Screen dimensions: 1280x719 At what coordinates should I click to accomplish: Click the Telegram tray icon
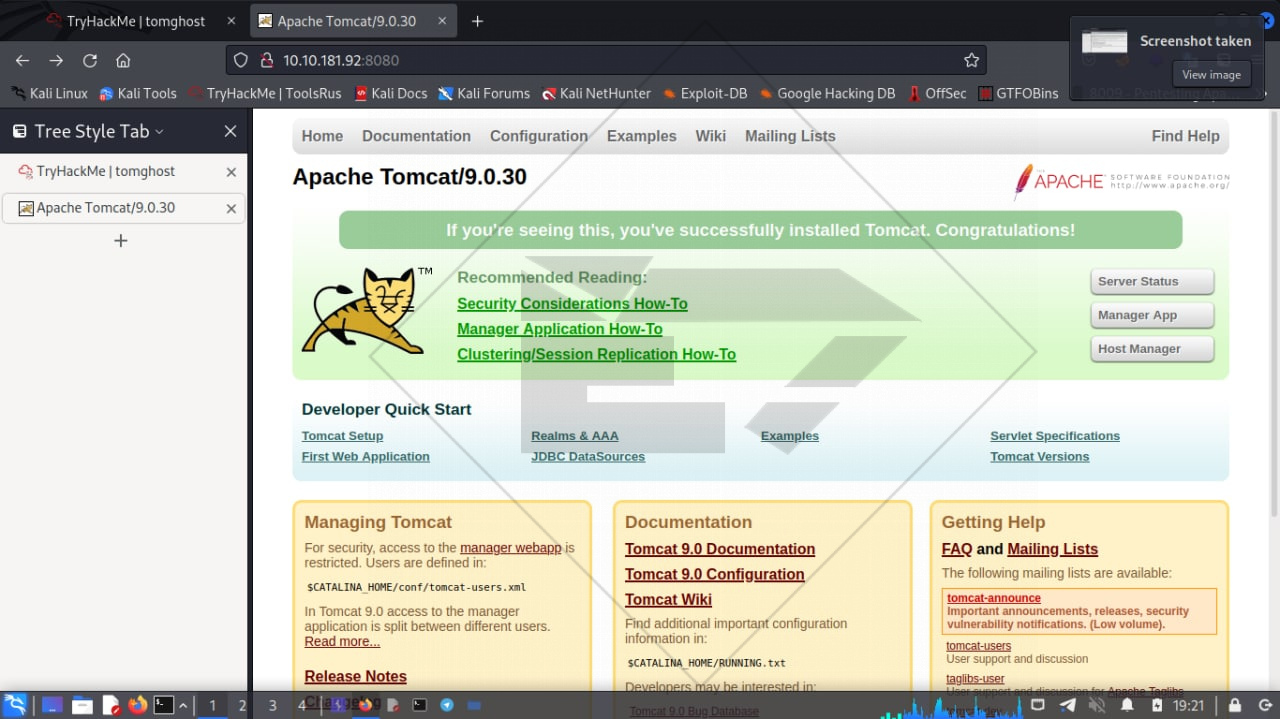pyautogui.click(x=1068, y=705)
